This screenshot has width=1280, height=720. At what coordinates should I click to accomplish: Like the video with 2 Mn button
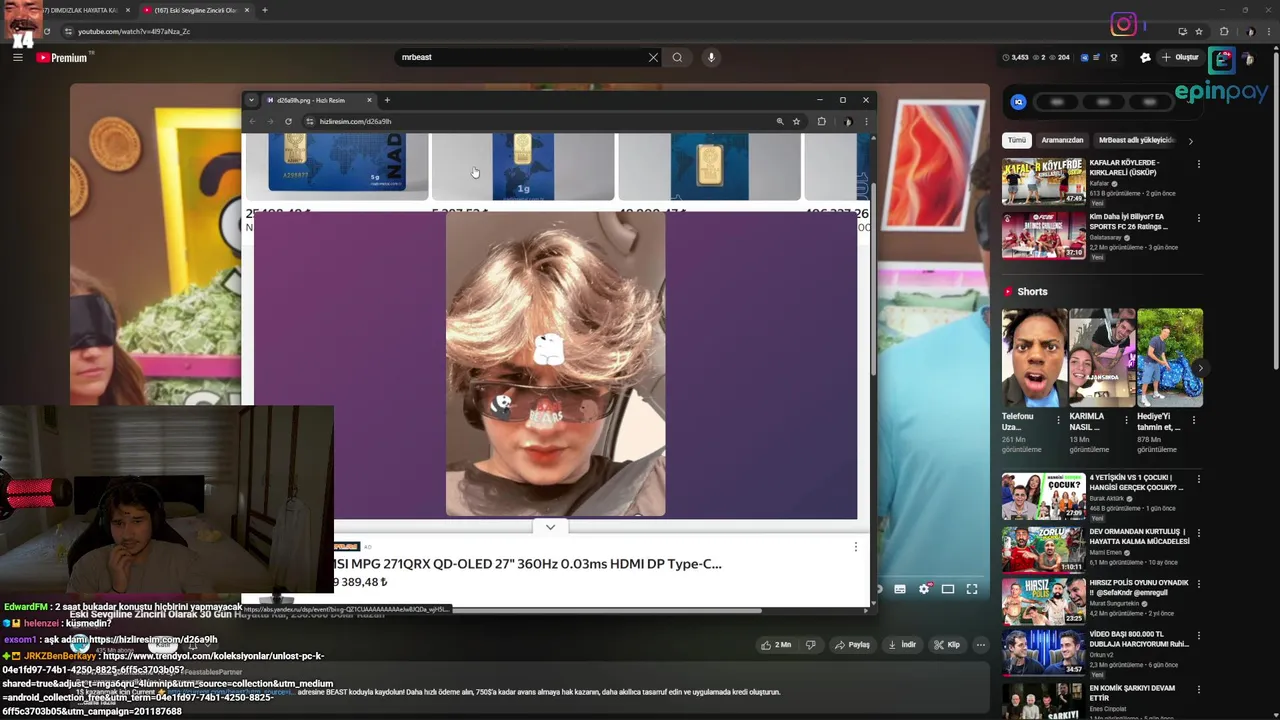[x=775, y=645]
